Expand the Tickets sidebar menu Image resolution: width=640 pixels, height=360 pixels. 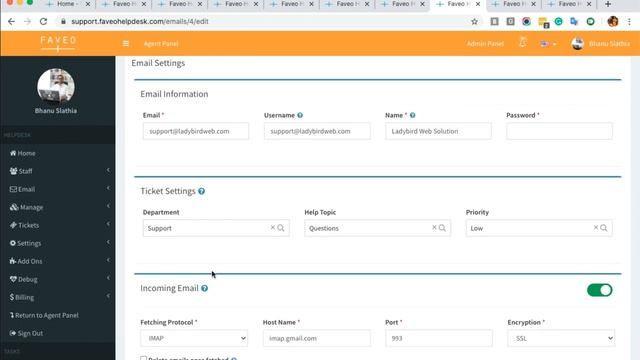tap(58, 225)
